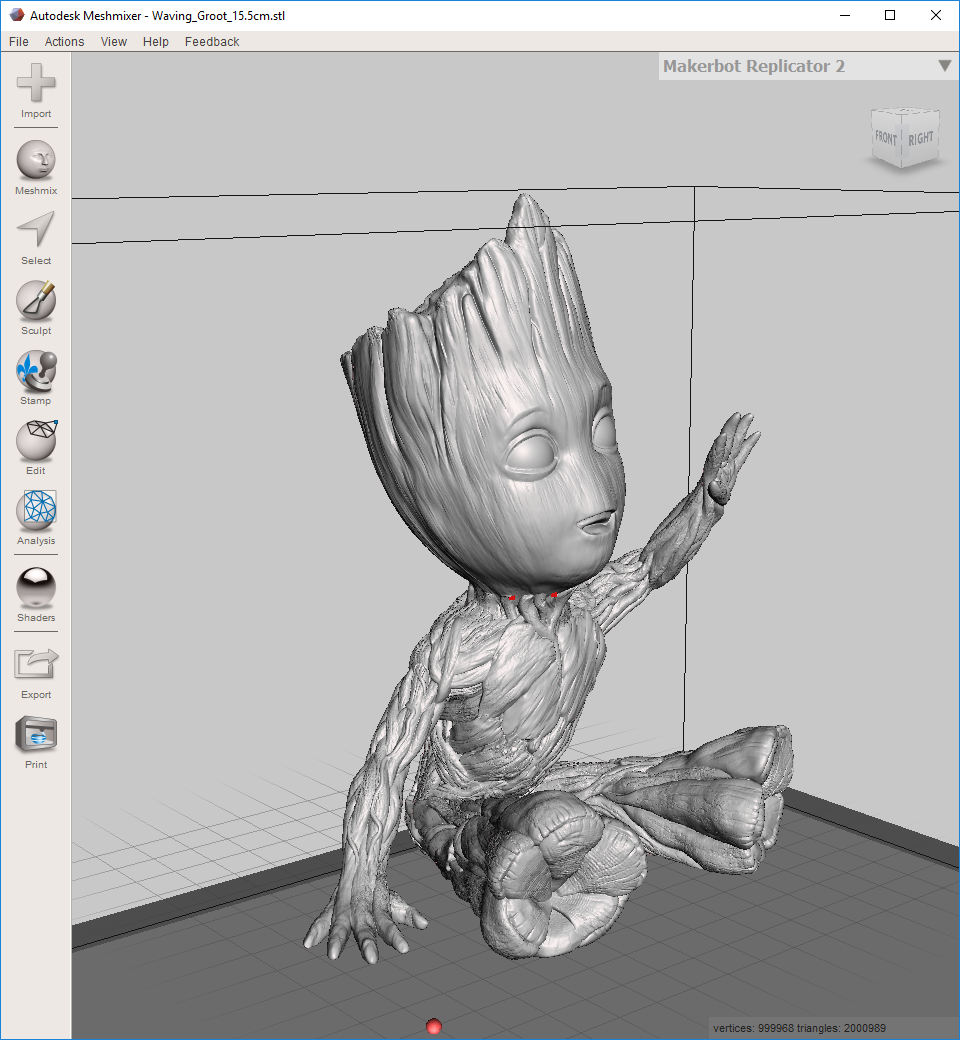Open the View menu
The width and height of the screenshot is (960, 1040).
point(113,42)
